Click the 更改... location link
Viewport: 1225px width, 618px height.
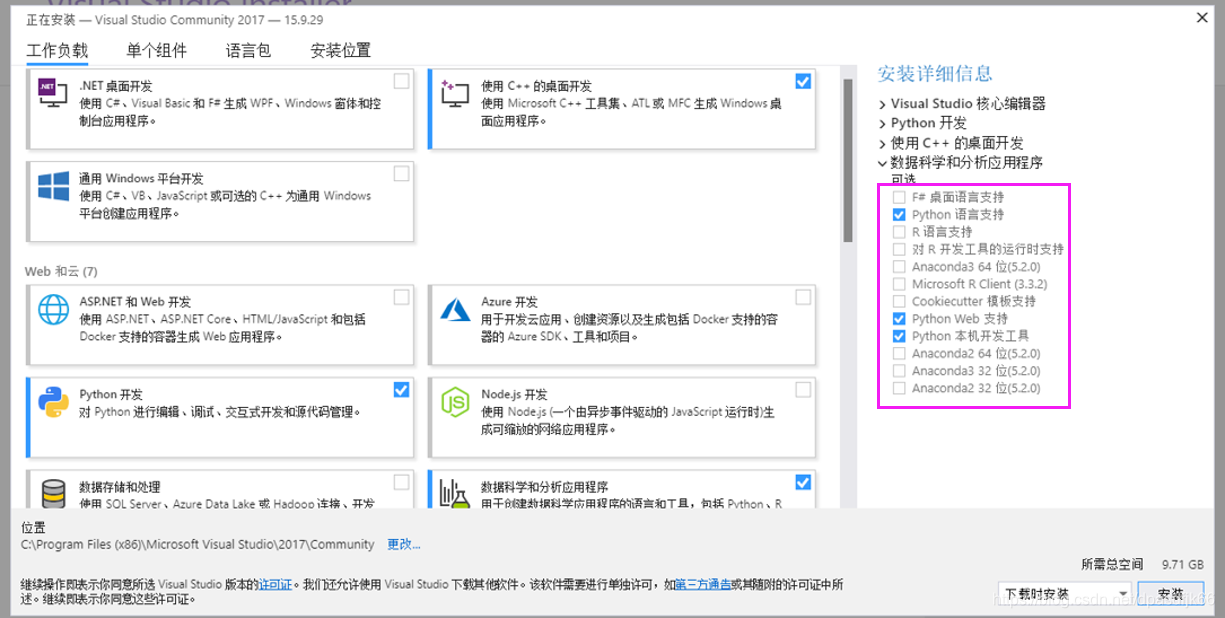(x=404, y=544)
